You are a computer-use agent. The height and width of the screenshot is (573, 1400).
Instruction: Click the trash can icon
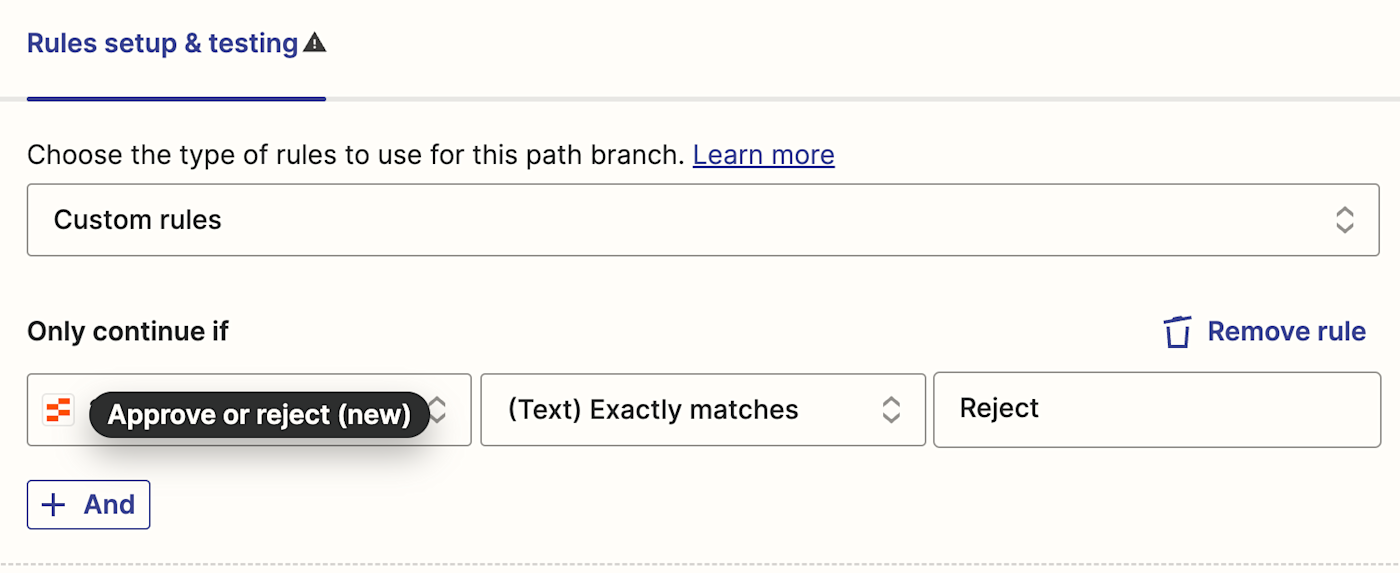tap(1178, 332)
